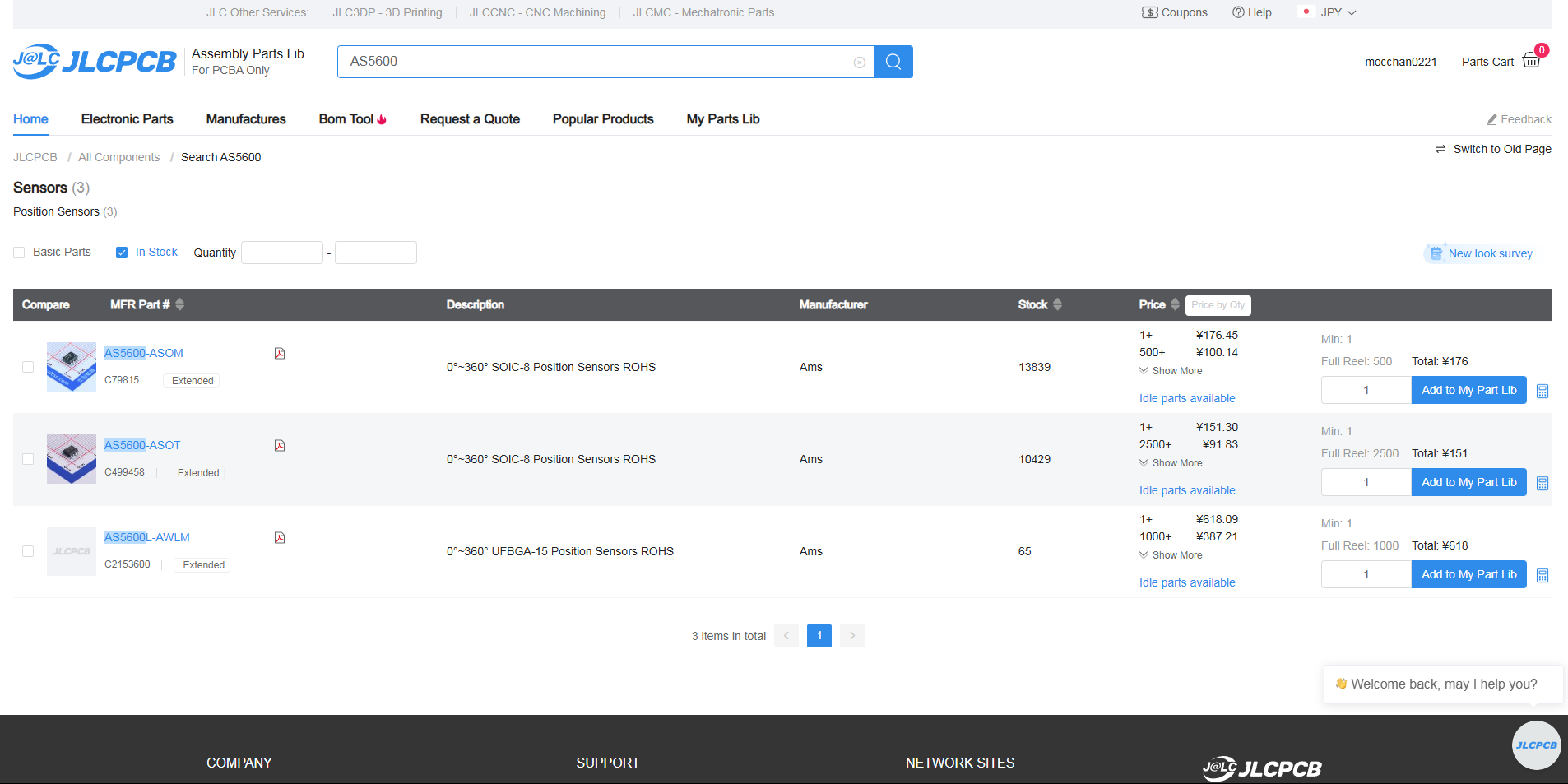Open the JLCPCB chat bubble
Viewport: 1568px width, 784px height.
click(x=1536, y=745)
